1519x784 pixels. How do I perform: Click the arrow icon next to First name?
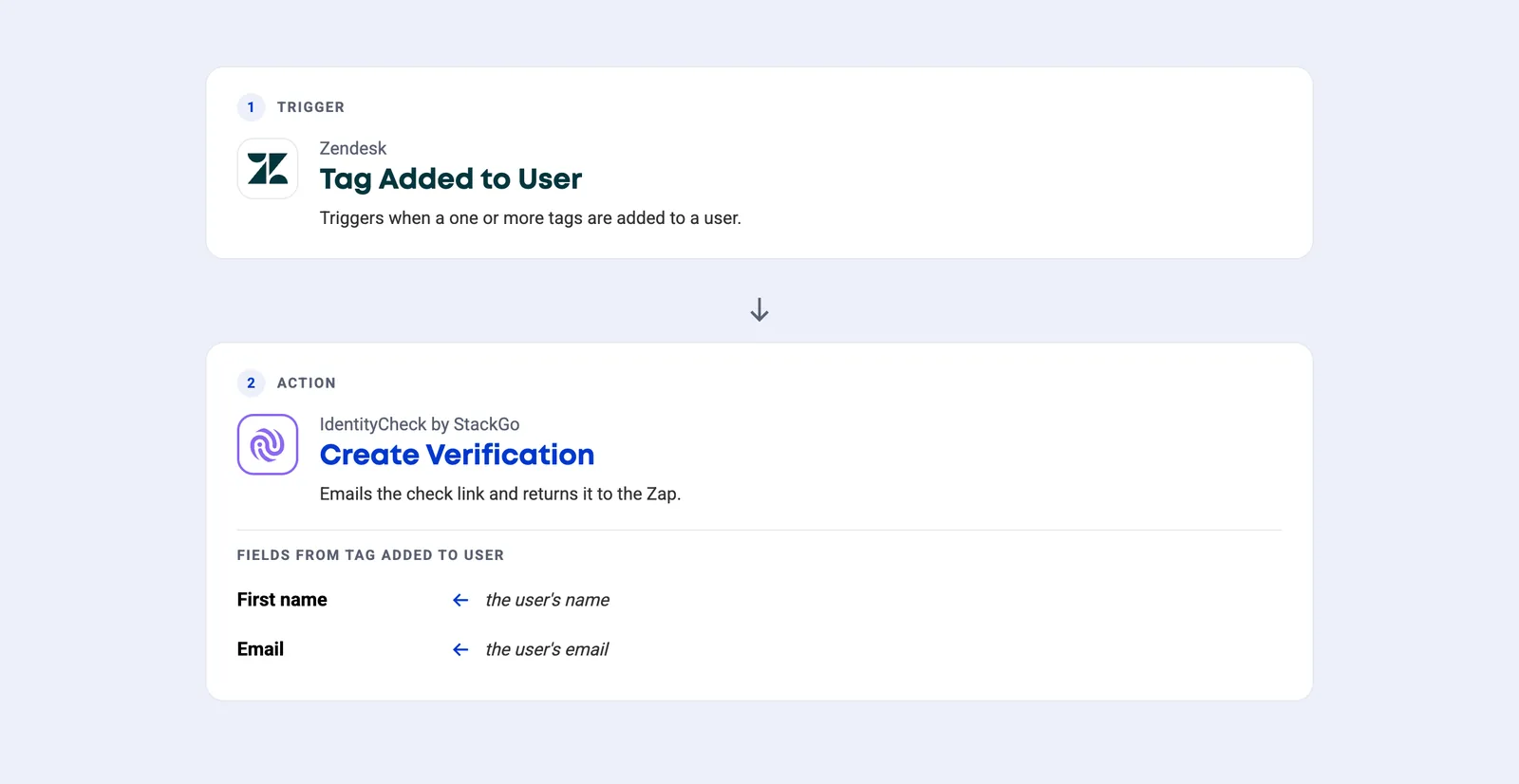point(460,600)
